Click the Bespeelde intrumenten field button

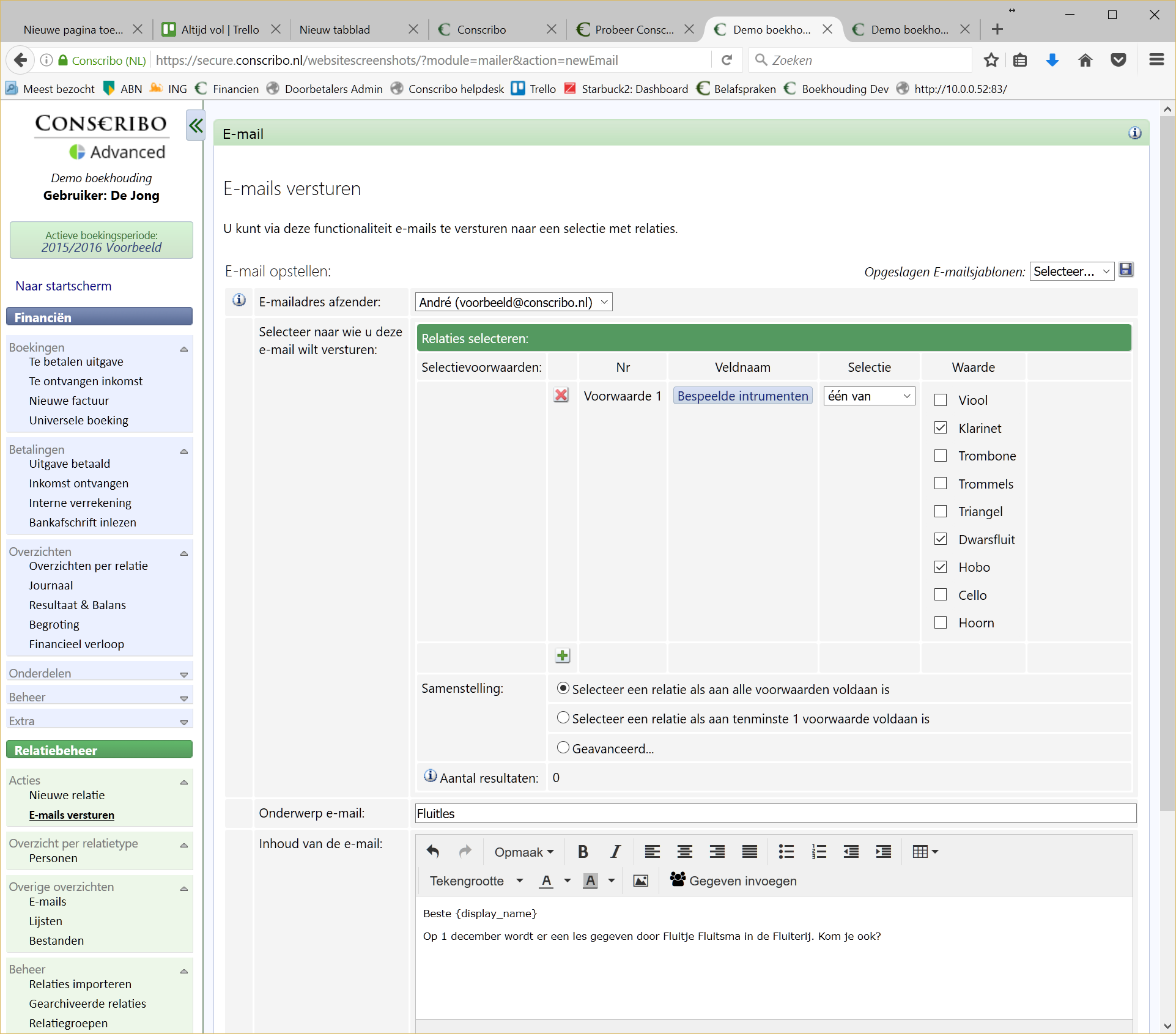742,396
